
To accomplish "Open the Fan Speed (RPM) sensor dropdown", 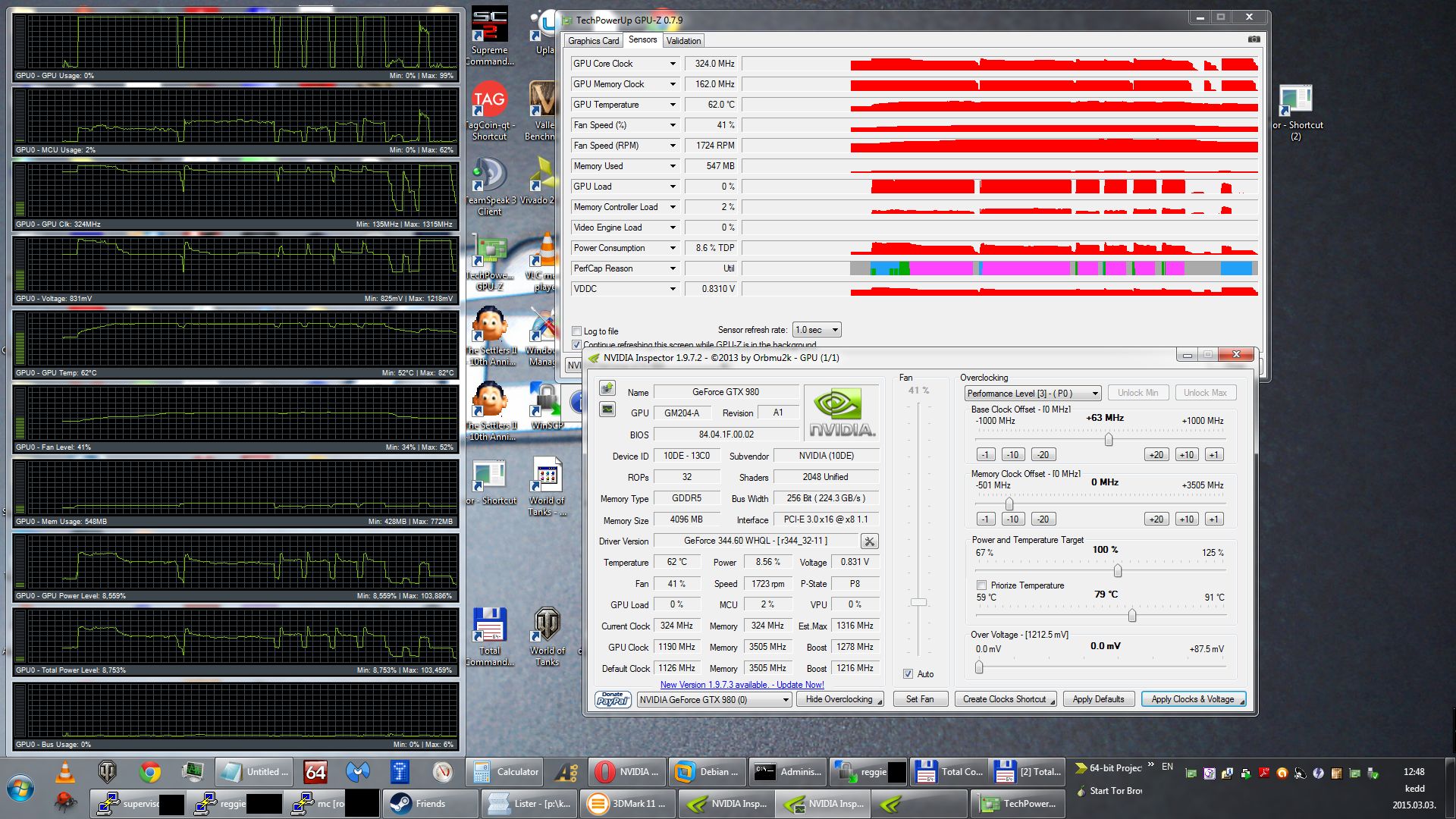I will click(672, 146).
